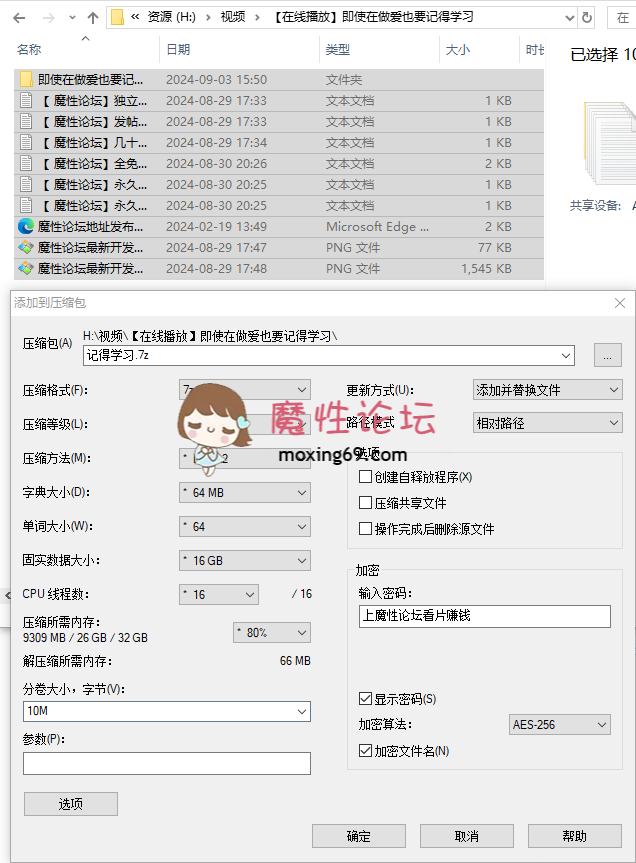Open the dictionary size 64 MB dropdown
636x863 pixels.
click(x=245, y=492)
